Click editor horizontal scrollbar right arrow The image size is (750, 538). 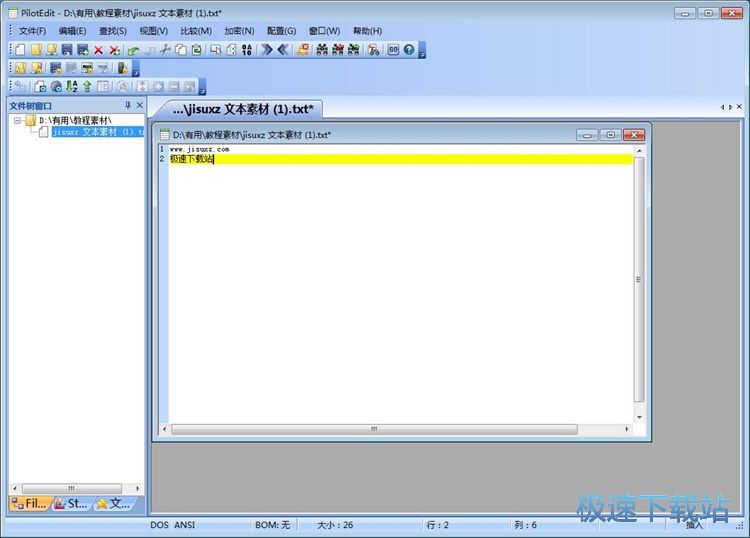click(627, 429)
